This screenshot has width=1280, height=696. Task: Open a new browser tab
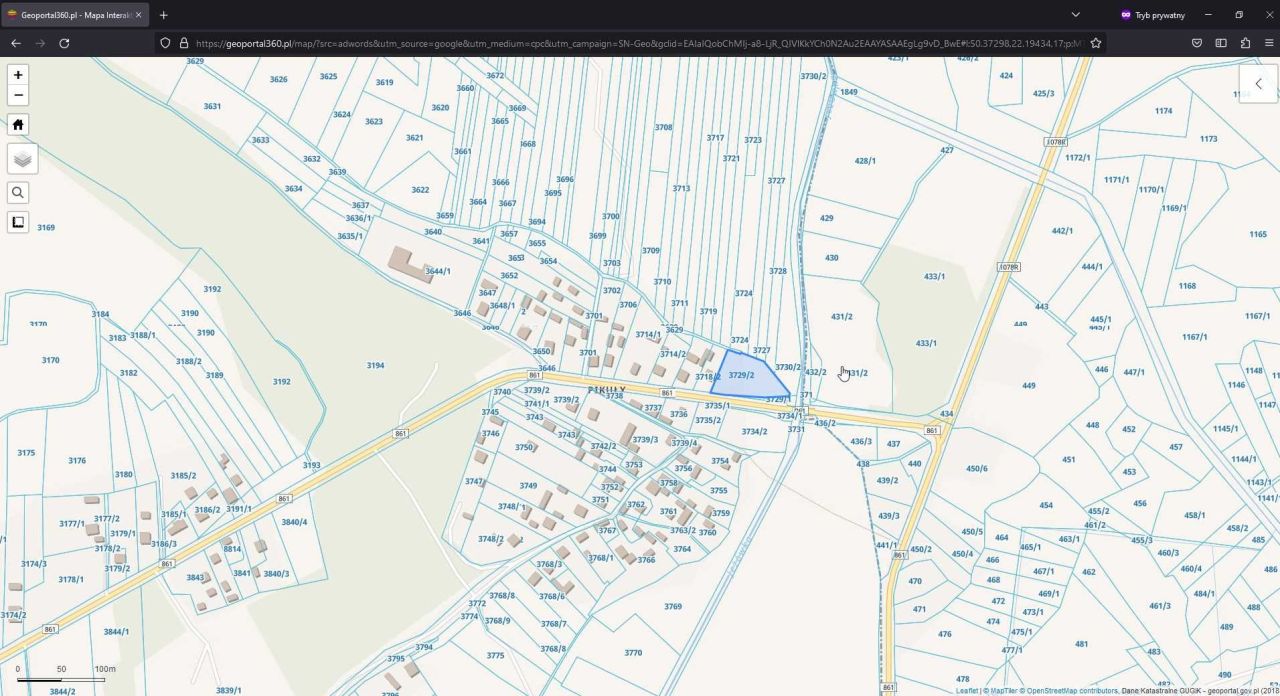point(163,15)
